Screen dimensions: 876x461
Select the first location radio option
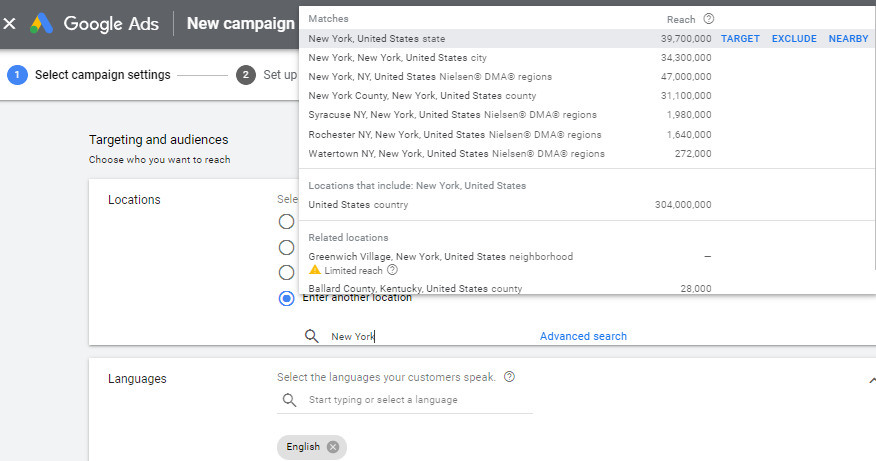coord(287,222)
